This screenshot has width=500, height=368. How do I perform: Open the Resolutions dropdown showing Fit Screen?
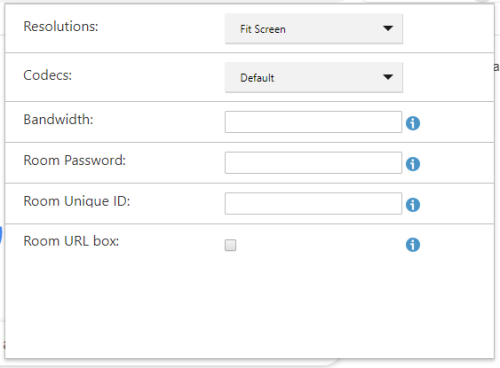click(x=314, y=29)
